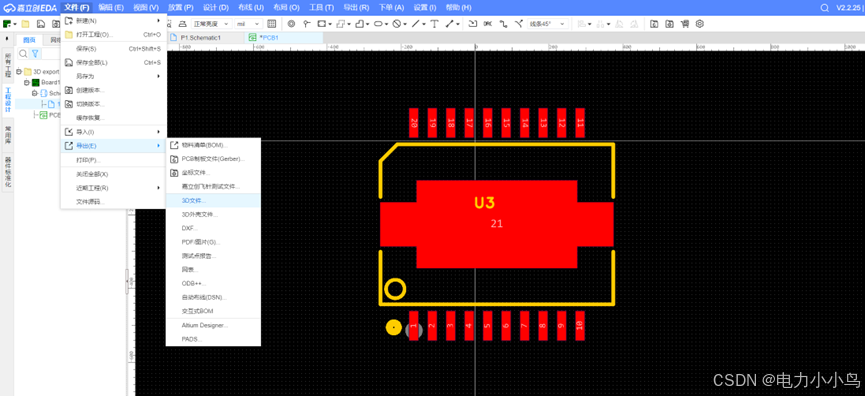Click the search icon in left panel
Image resolution: width=865 pixels, height=396 pixels.
[x=23, y=53]
